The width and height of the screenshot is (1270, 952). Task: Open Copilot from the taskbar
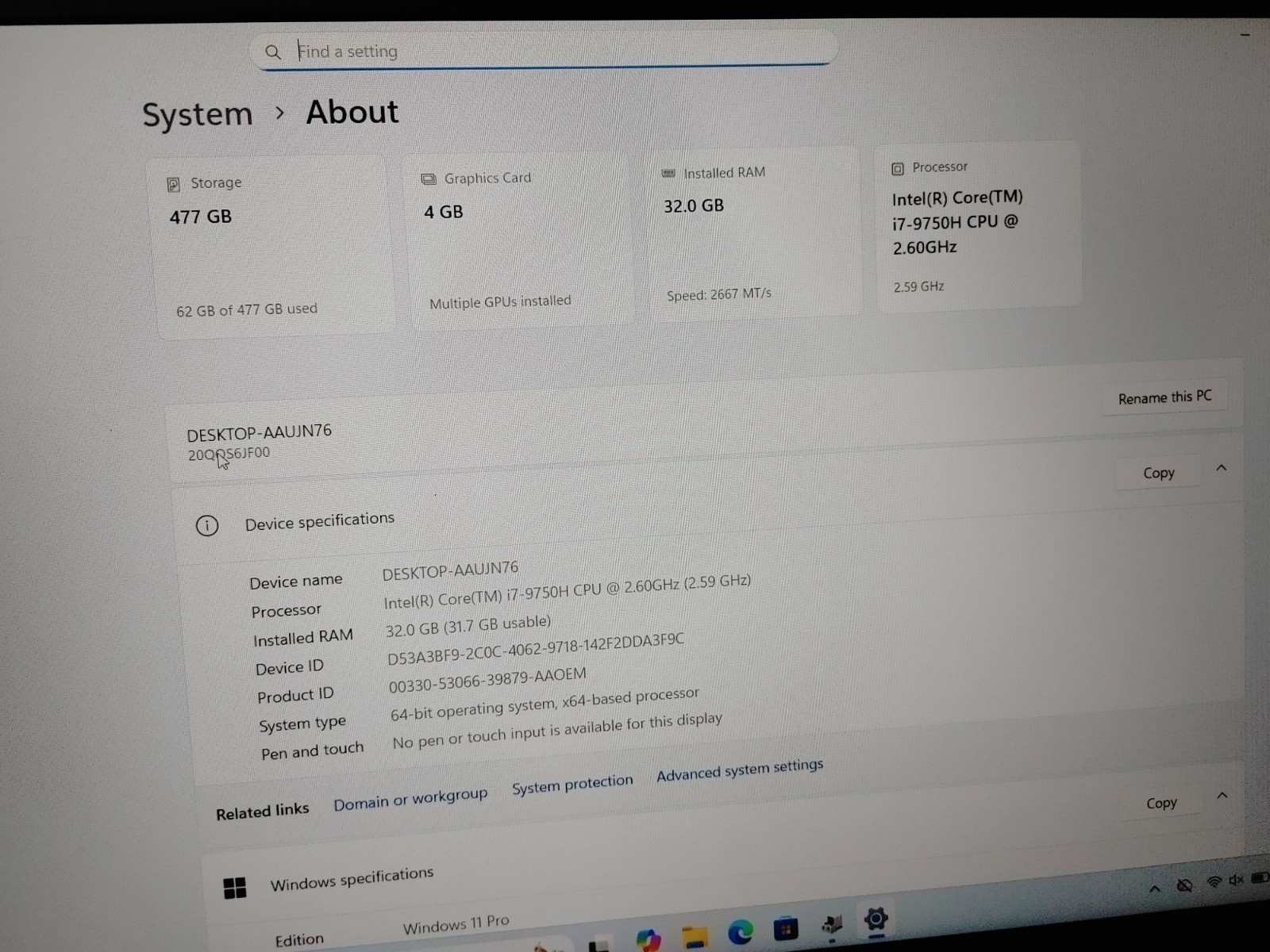(x=648, y=939)
